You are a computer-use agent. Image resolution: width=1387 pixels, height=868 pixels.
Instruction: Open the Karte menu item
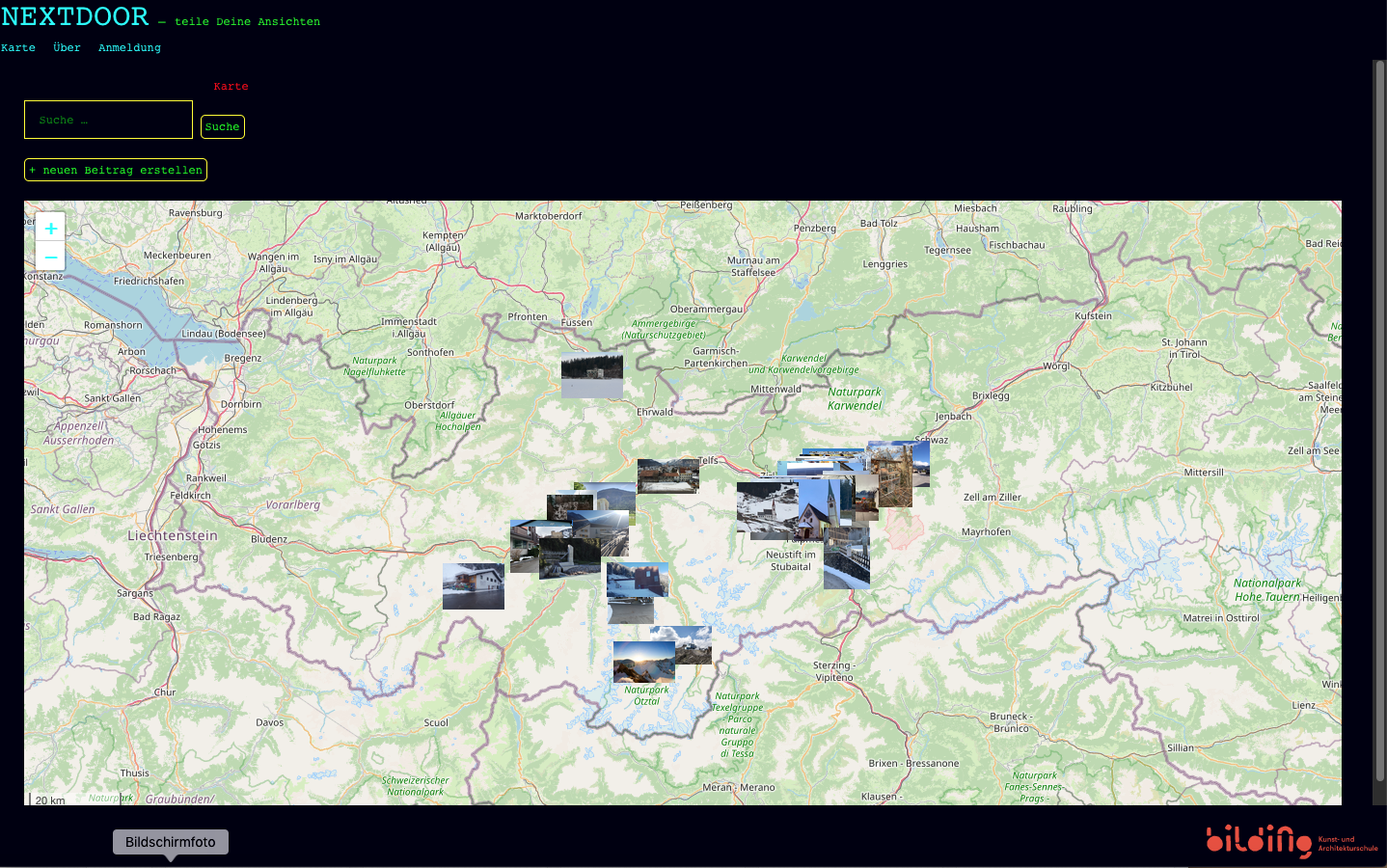point(18,48)
